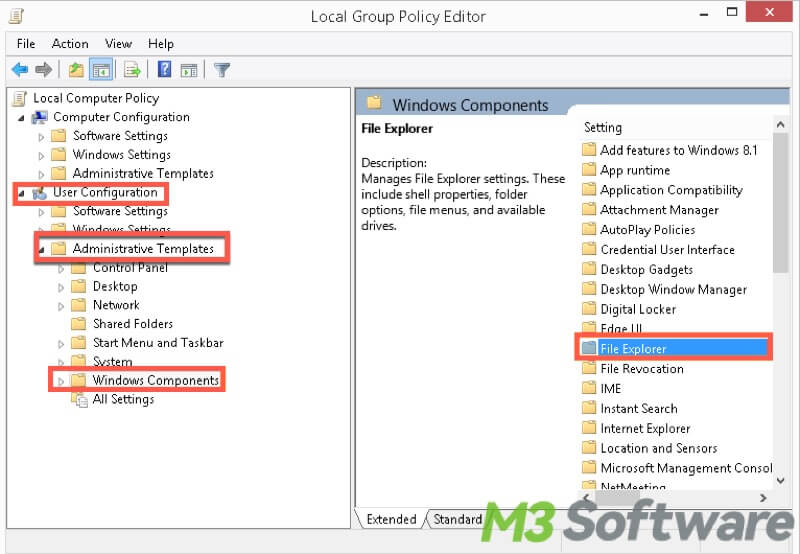This screenshot has height=554, width=800.
Task: Expand Software Settings under Computer Configuration
Action: pos(41,137)
